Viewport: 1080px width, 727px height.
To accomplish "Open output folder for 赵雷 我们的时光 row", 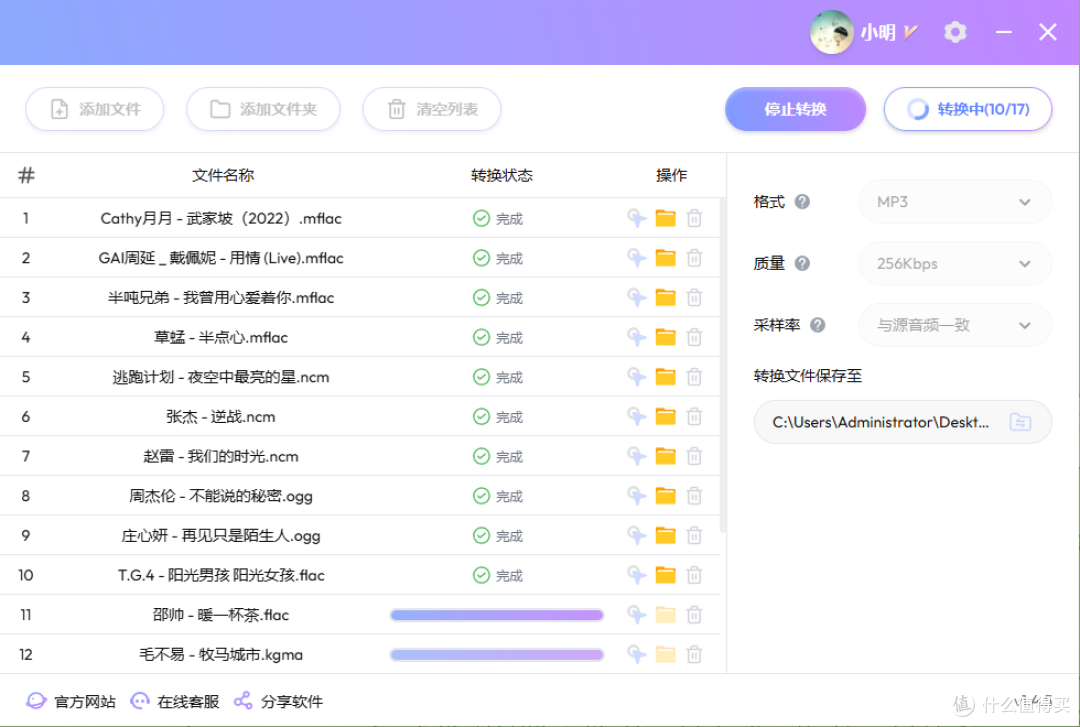I will [x=665, y=456].
